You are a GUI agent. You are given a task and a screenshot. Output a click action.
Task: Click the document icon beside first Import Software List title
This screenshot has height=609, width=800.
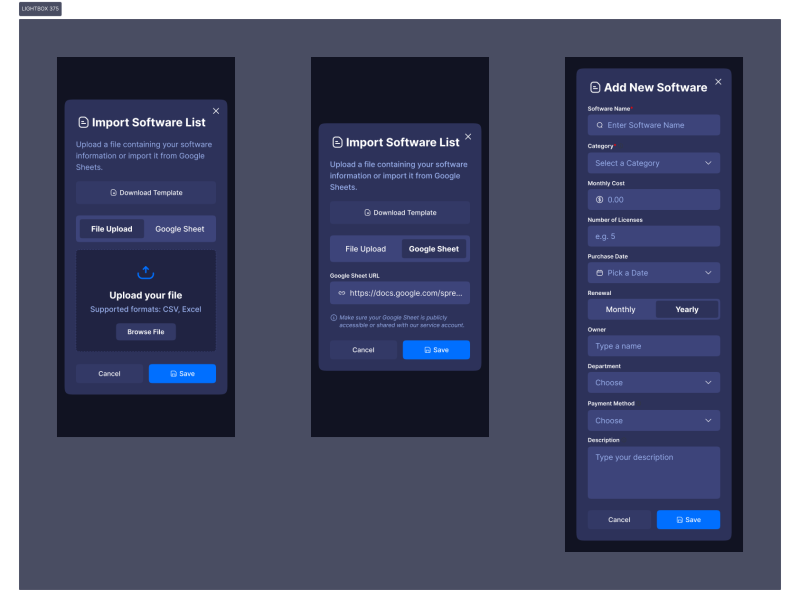(83, 122)
